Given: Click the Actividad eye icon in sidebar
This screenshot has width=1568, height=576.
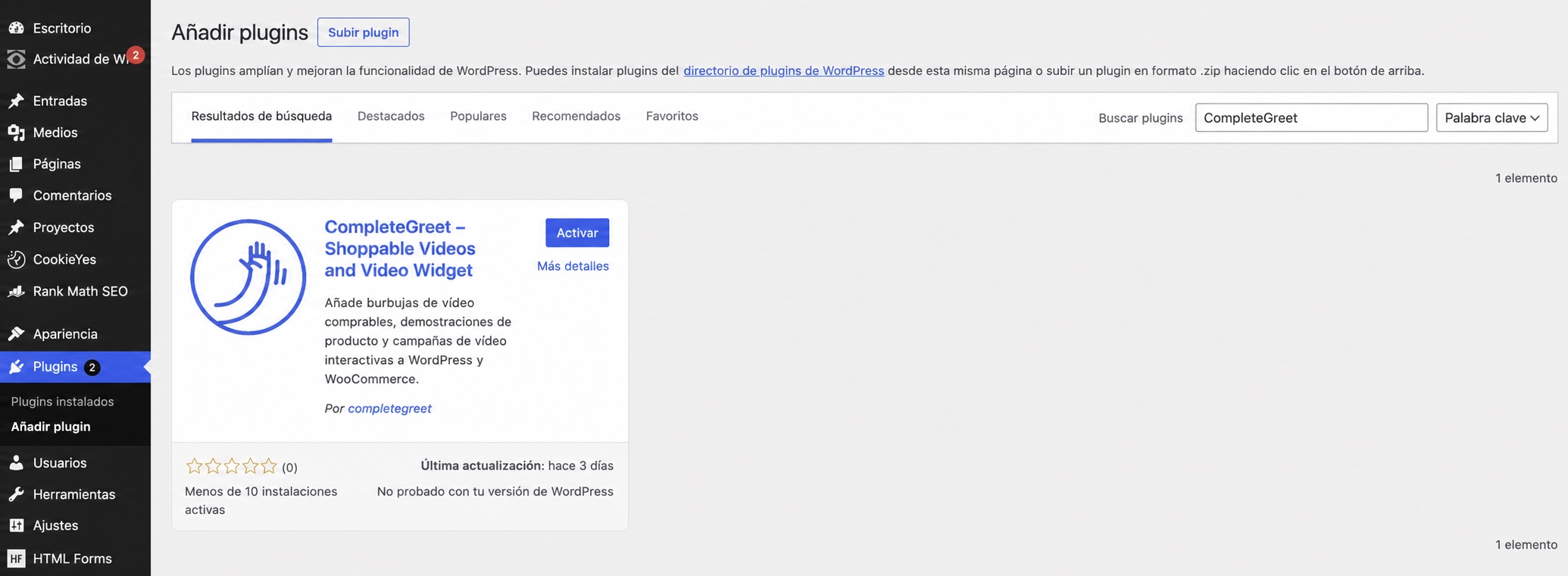Looking at the screenshot, I should coord(16,59).
